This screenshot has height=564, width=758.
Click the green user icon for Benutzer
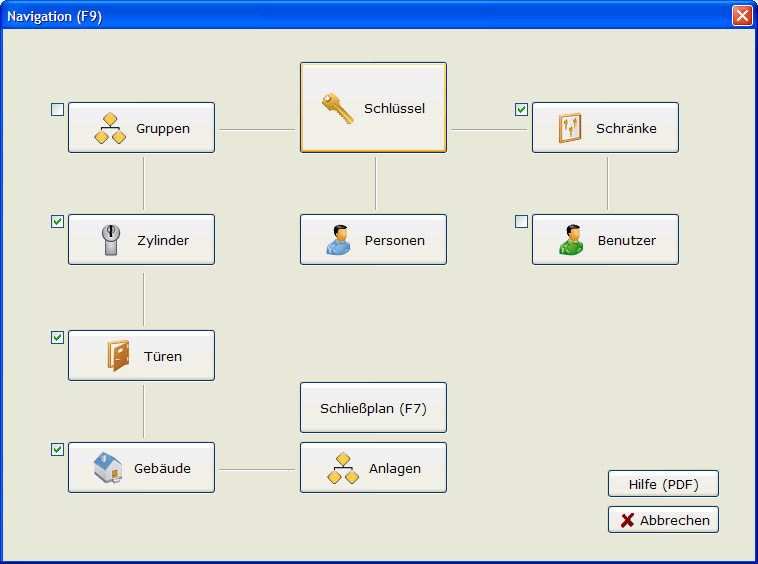pyautogui.click(x=571, y=240)
